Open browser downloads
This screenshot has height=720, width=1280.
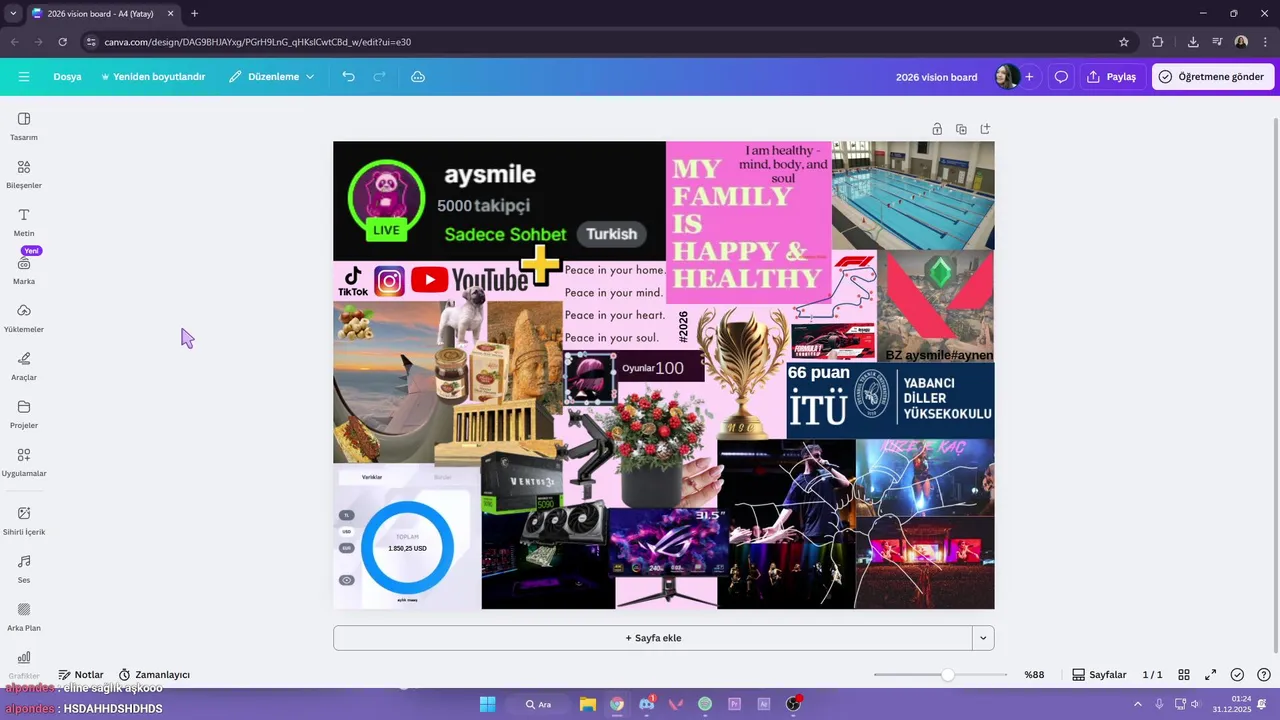pos(1193,42)
